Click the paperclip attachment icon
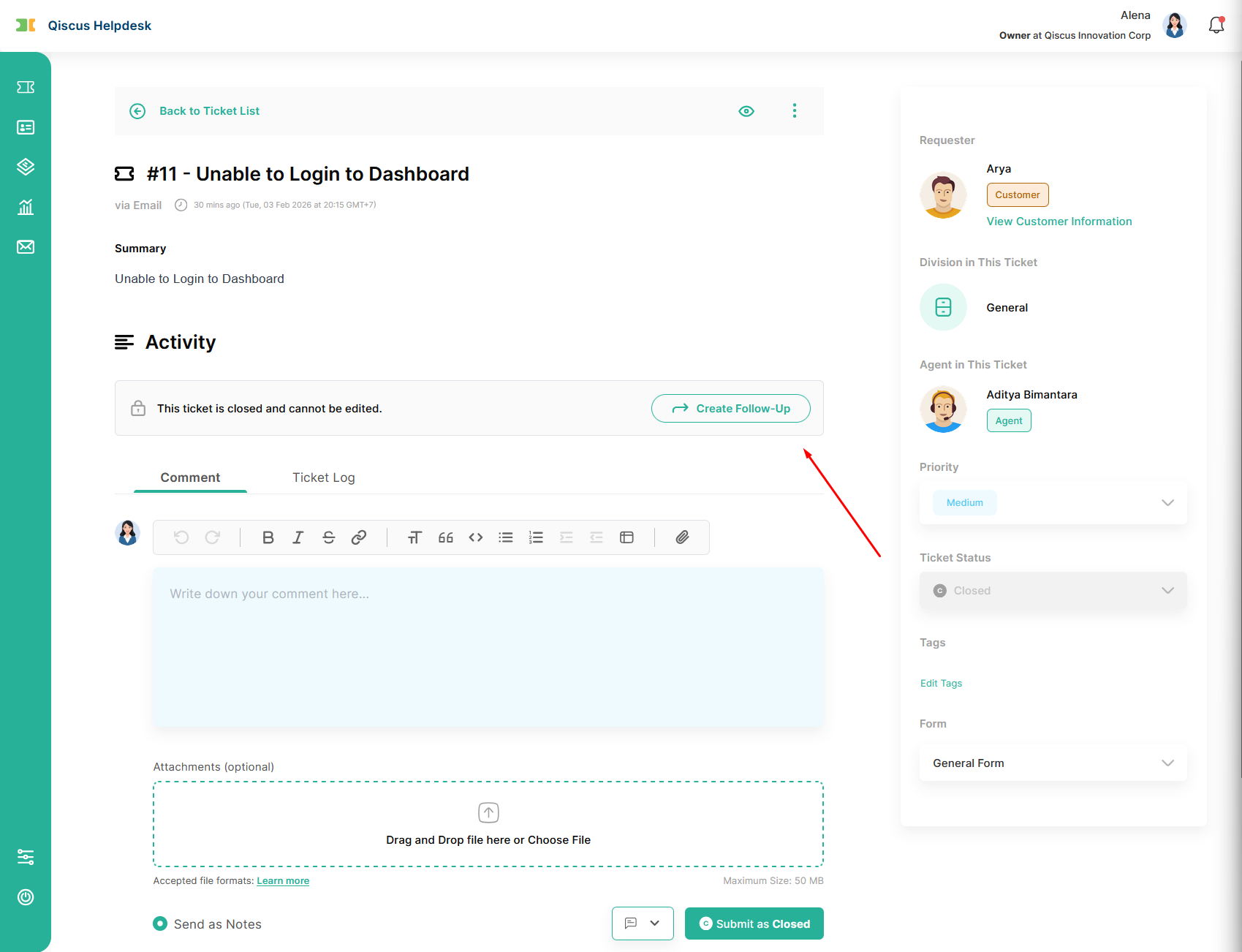The width and height of the screenshot is (1242, 952). pyautogui.click(x=682, y=537)
